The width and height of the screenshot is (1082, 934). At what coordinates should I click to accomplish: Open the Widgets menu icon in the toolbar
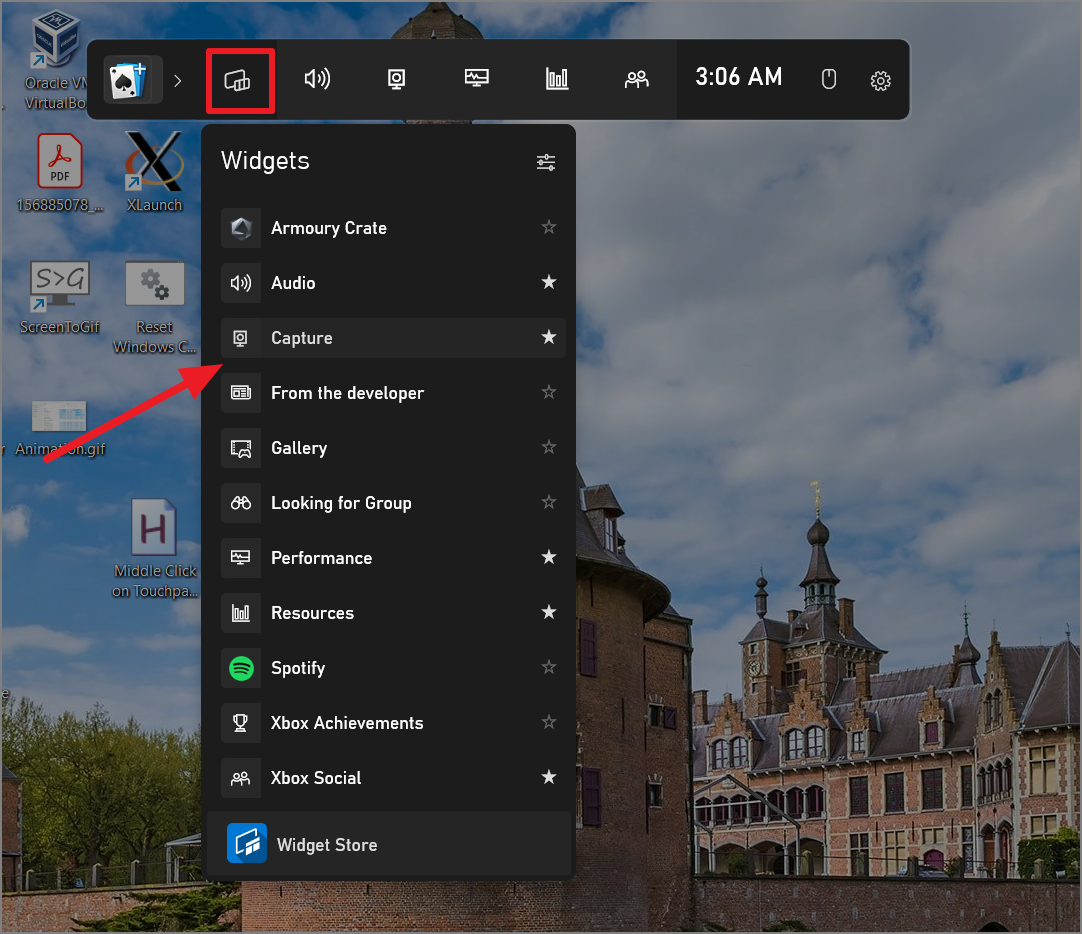(240, 80)
